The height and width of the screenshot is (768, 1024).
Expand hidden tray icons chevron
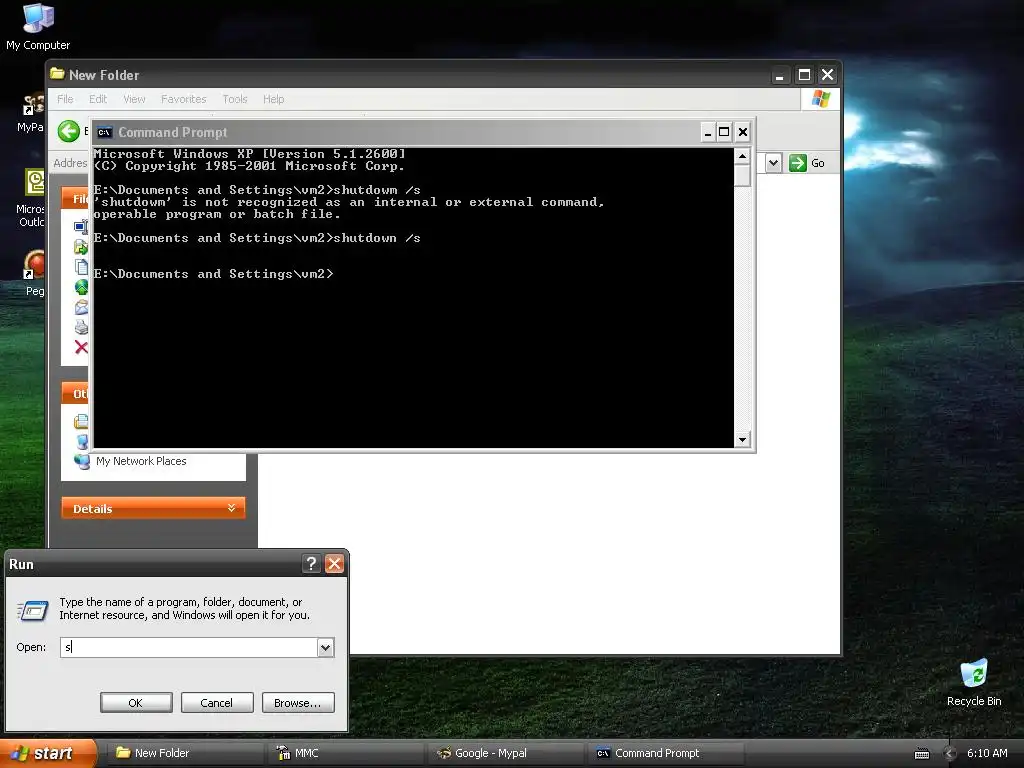(x=950, y=754)
